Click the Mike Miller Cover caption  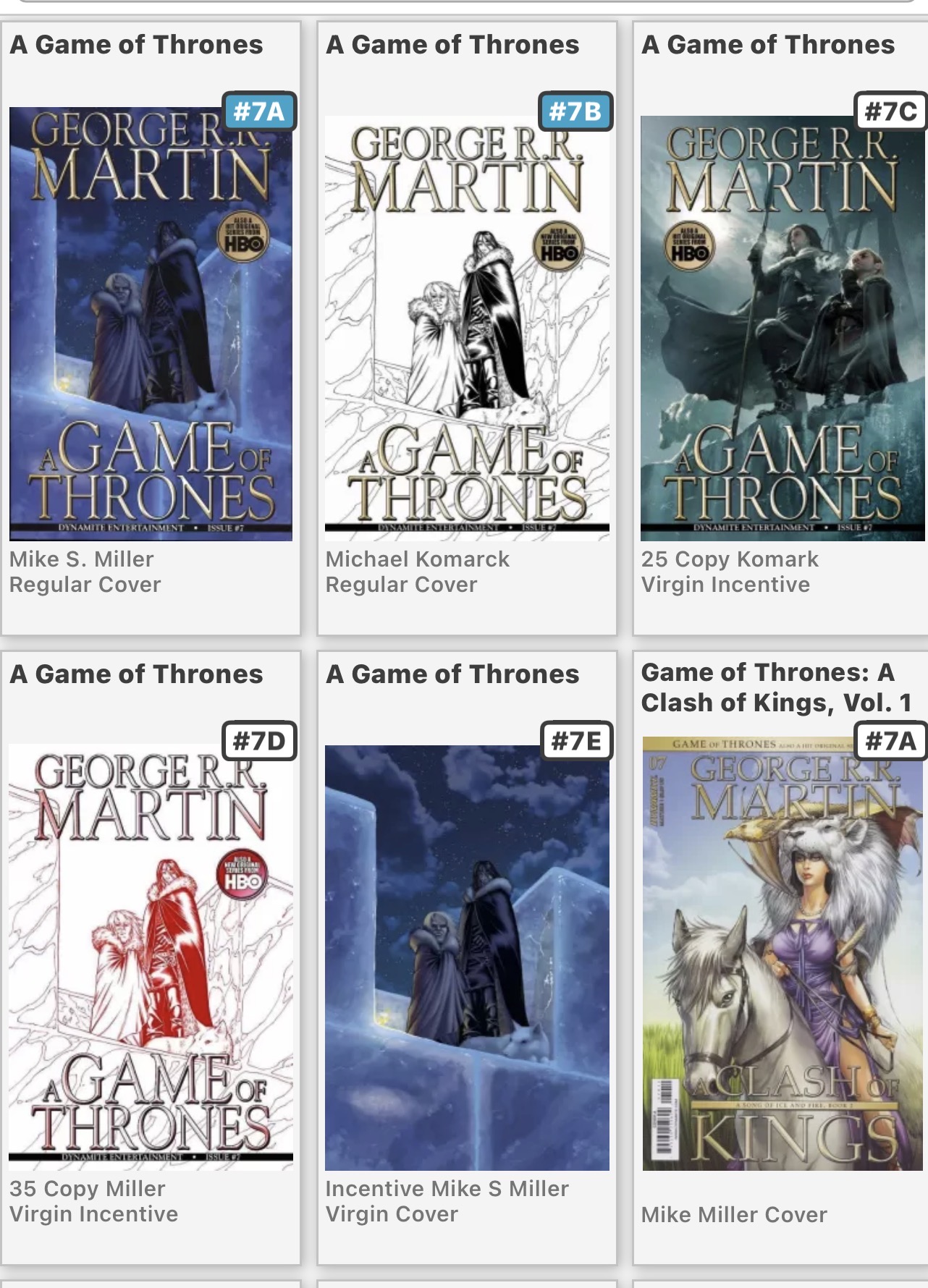(x=734, y=1214)
